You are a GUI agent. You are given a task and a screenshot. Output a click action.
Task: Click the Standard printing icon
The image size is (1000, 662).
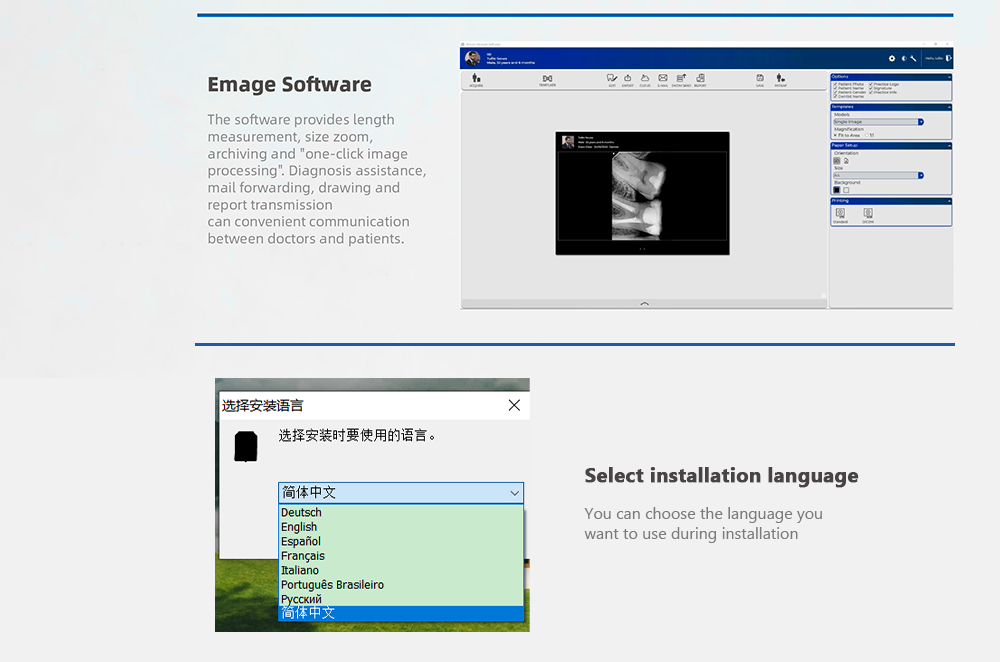[840, 214]
